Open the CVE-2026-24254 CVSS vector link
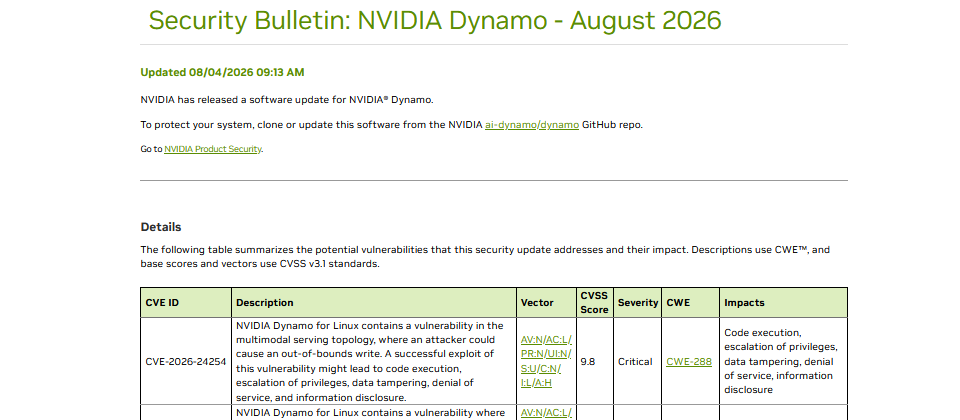 point(546,361)
